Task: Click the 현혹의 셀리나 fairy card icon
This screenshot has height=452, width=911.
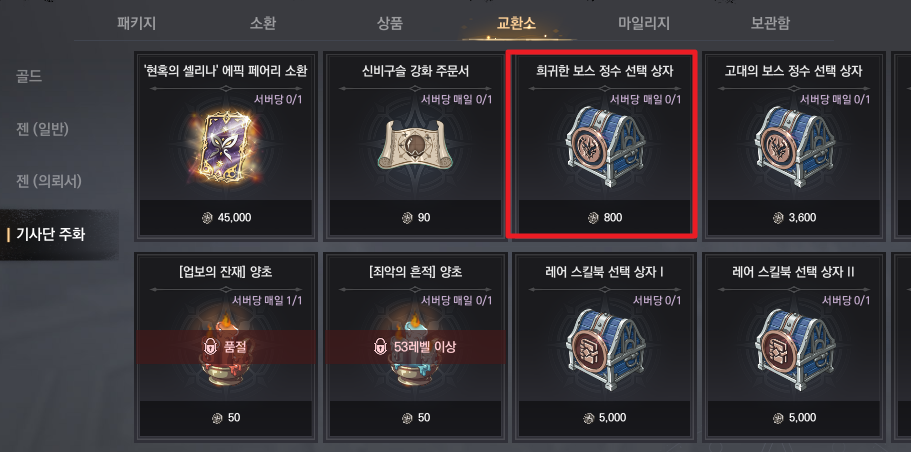Action: pos(225,147)
